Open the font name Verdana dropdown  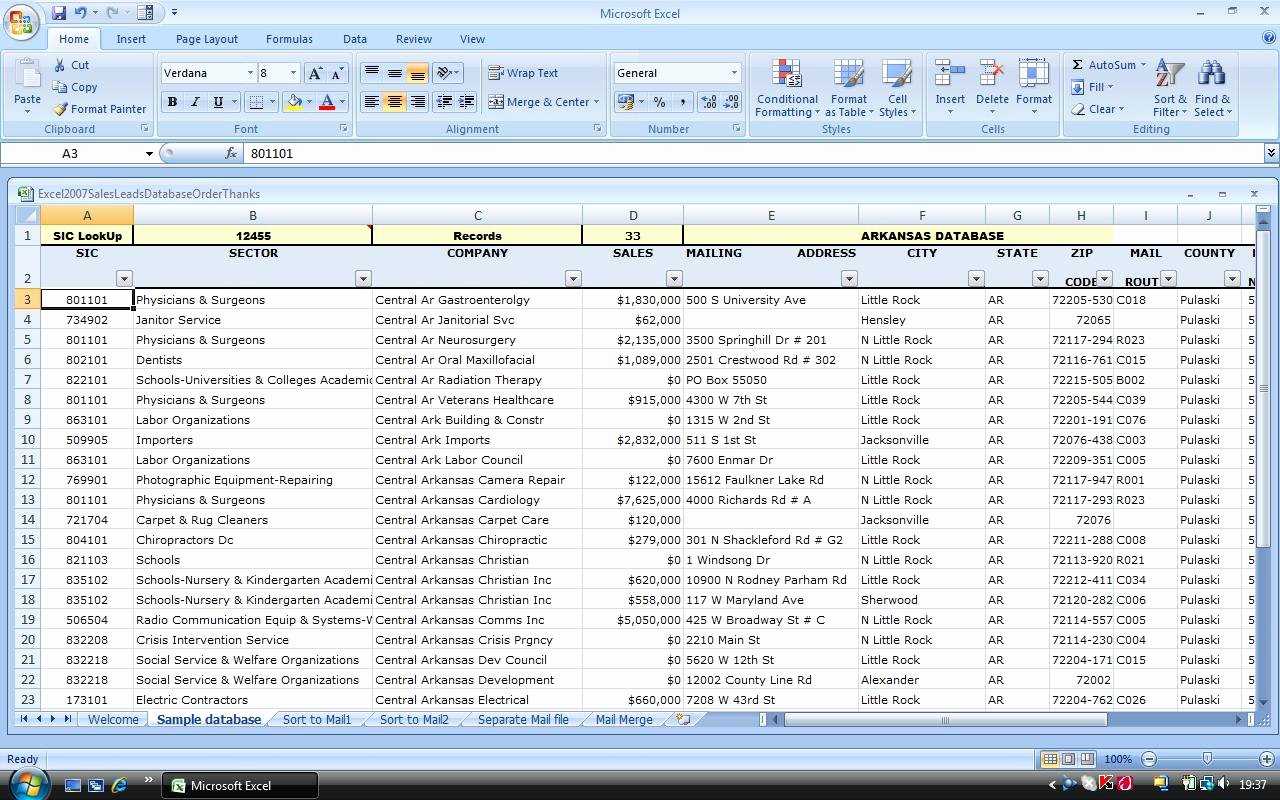tap(250, 73)
